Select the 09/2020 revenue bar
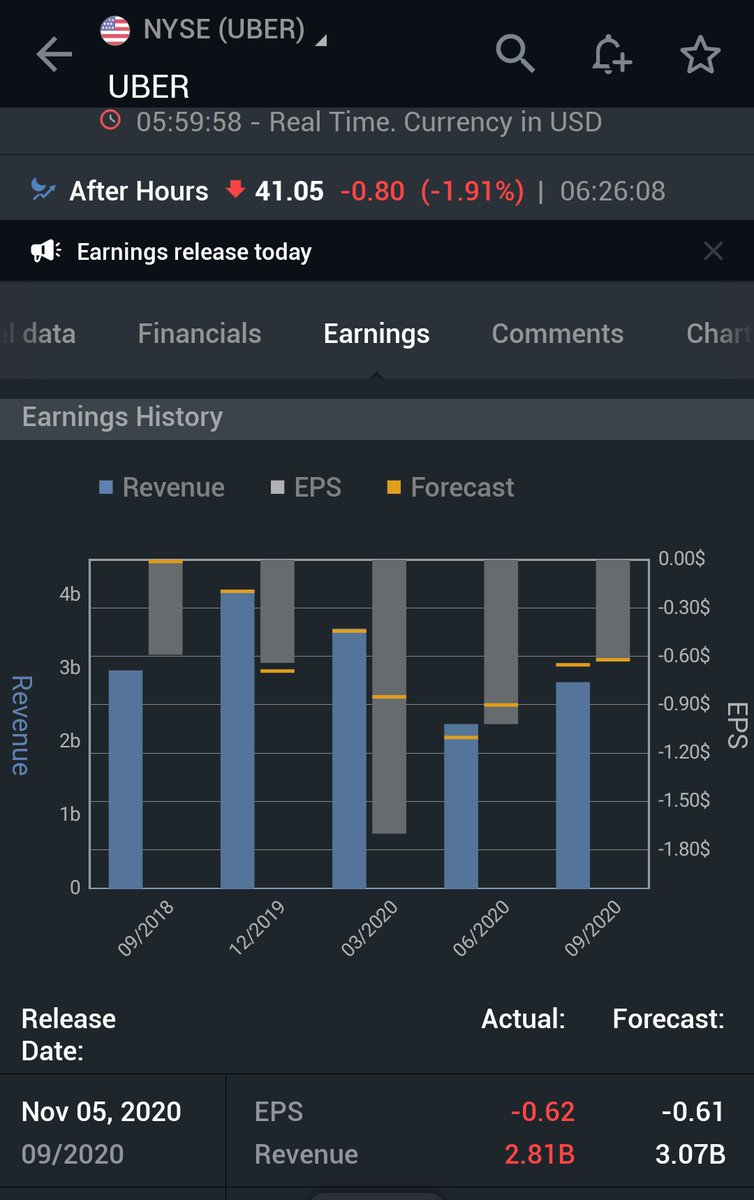The width and height of the screenshot is (754, 1200). (x=573, y=785)
